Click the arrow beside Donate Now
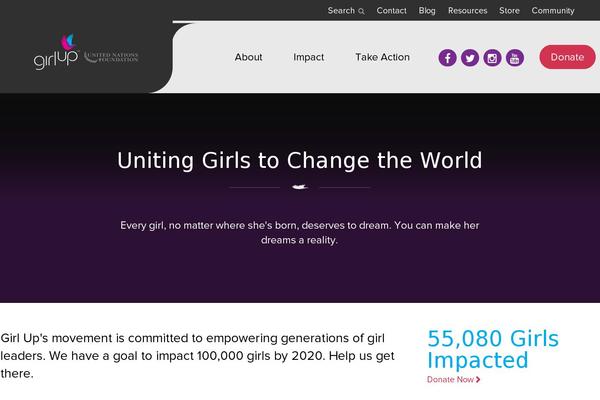Viewport: 600px width, 400px height. coord(479,380)
